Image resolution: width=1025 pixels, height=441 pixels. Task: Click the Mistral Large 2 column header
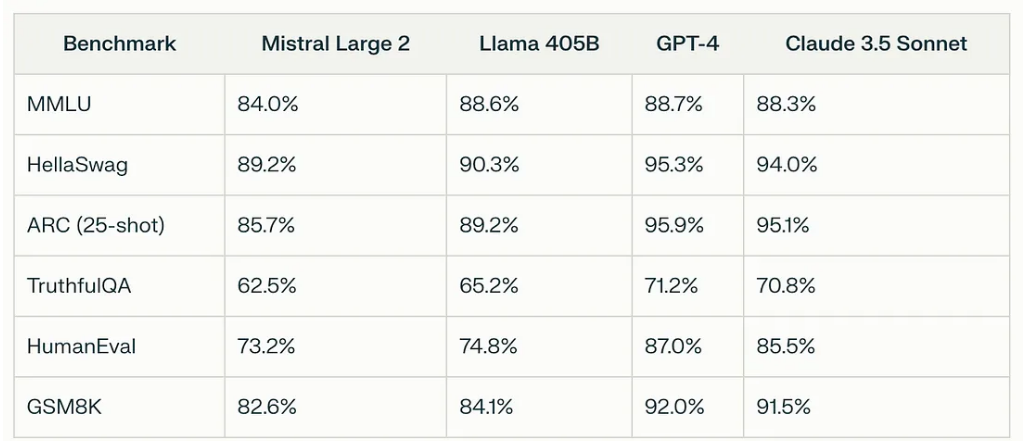tap(335, 44)
